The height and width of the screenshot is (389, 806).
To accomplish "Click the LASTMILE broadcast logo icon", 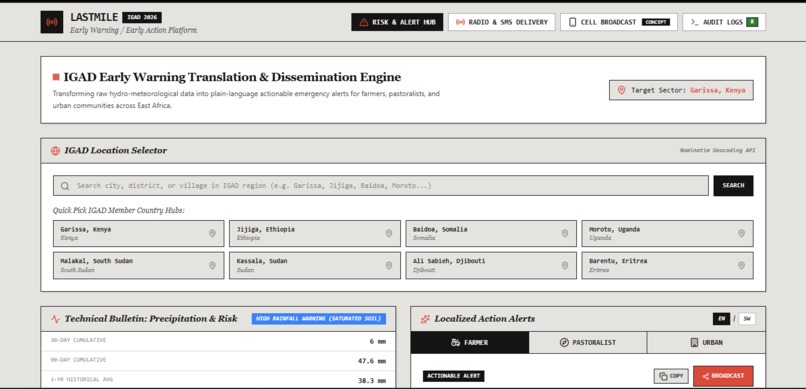I will pyautogui.click(x=52, y=22).
